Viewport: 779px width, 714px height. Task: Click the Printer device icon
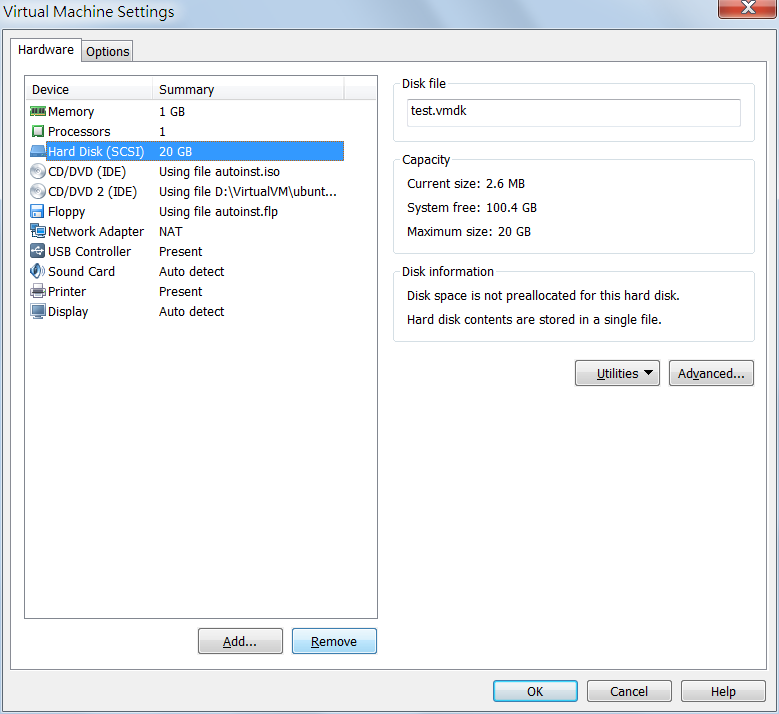point(38,291)
